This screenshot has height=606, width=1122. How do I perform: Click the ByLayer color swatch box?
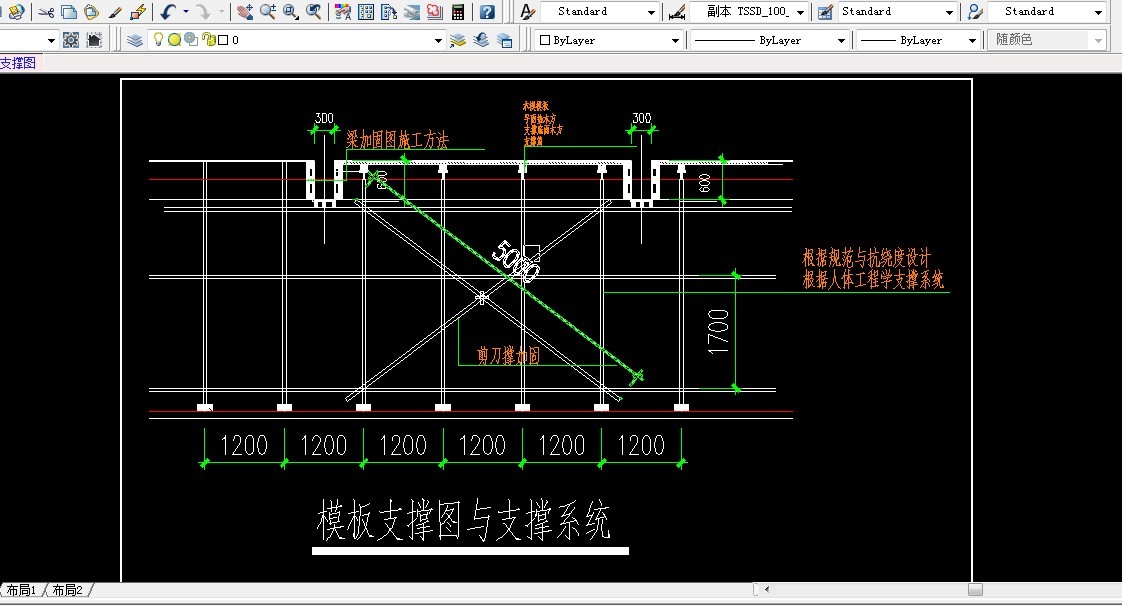pyautogui.click(x=545, y=41)
